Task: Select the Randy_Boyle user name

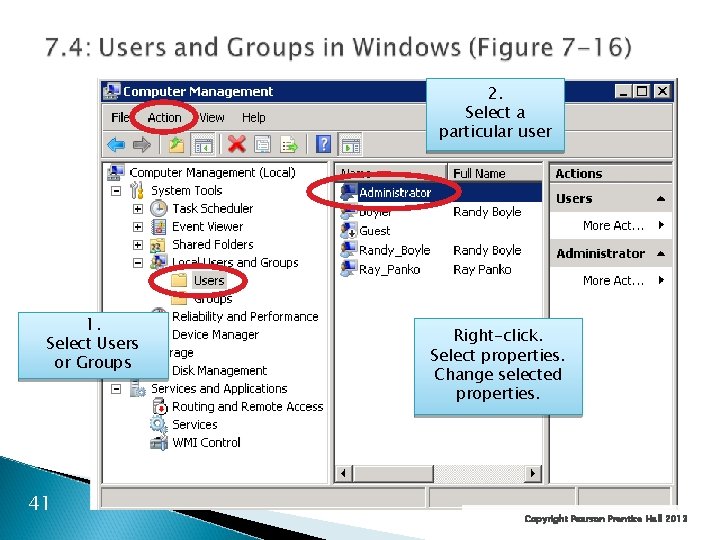Action: click(x=394, y=250)
